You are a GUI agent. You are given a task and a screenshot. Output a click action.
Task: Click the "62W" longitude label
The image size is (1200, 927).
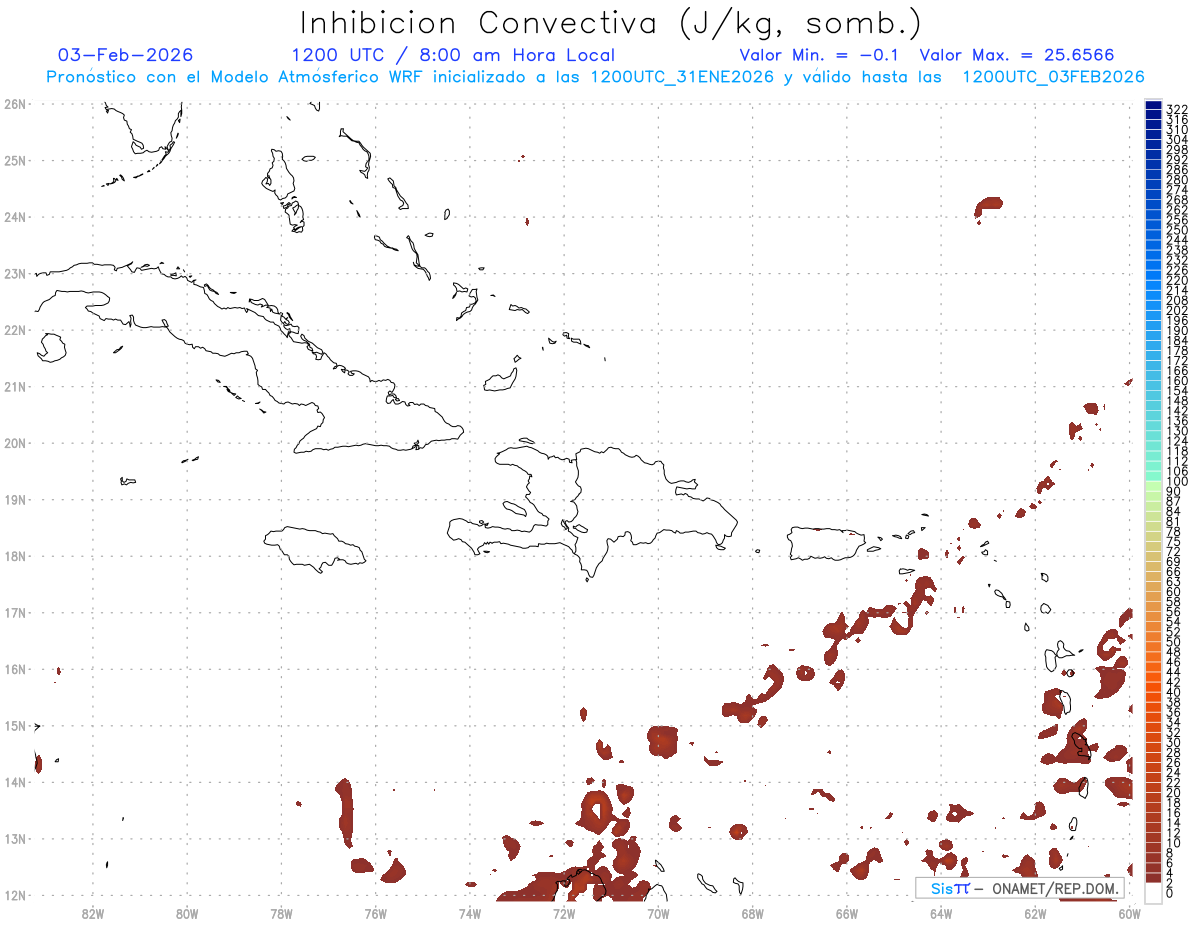coord(1035,912)
